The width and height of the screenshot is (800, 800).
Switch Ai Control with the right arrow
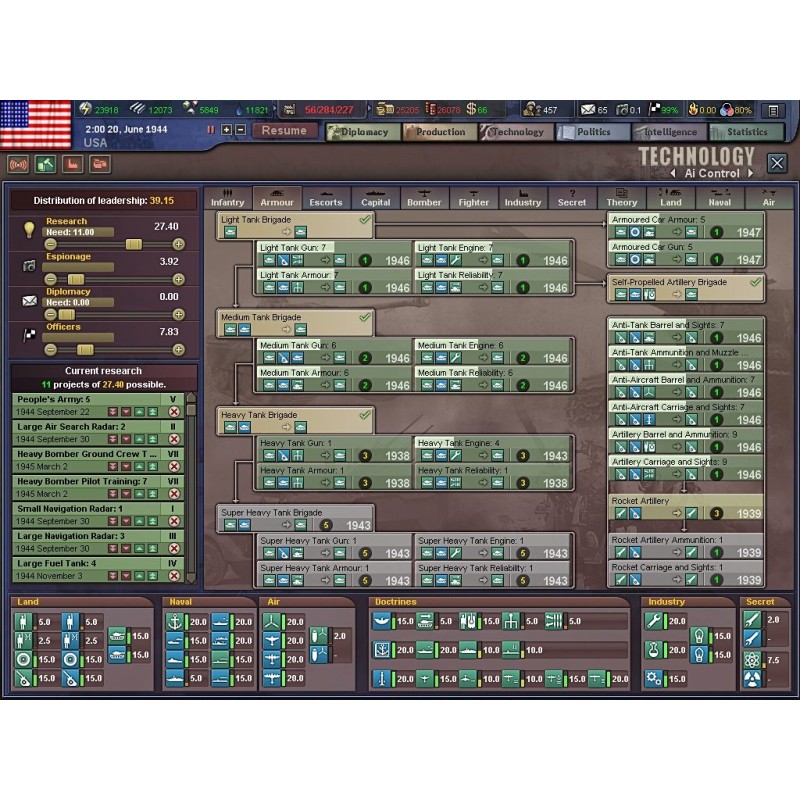pyautogui.click(x=749, y=174)
